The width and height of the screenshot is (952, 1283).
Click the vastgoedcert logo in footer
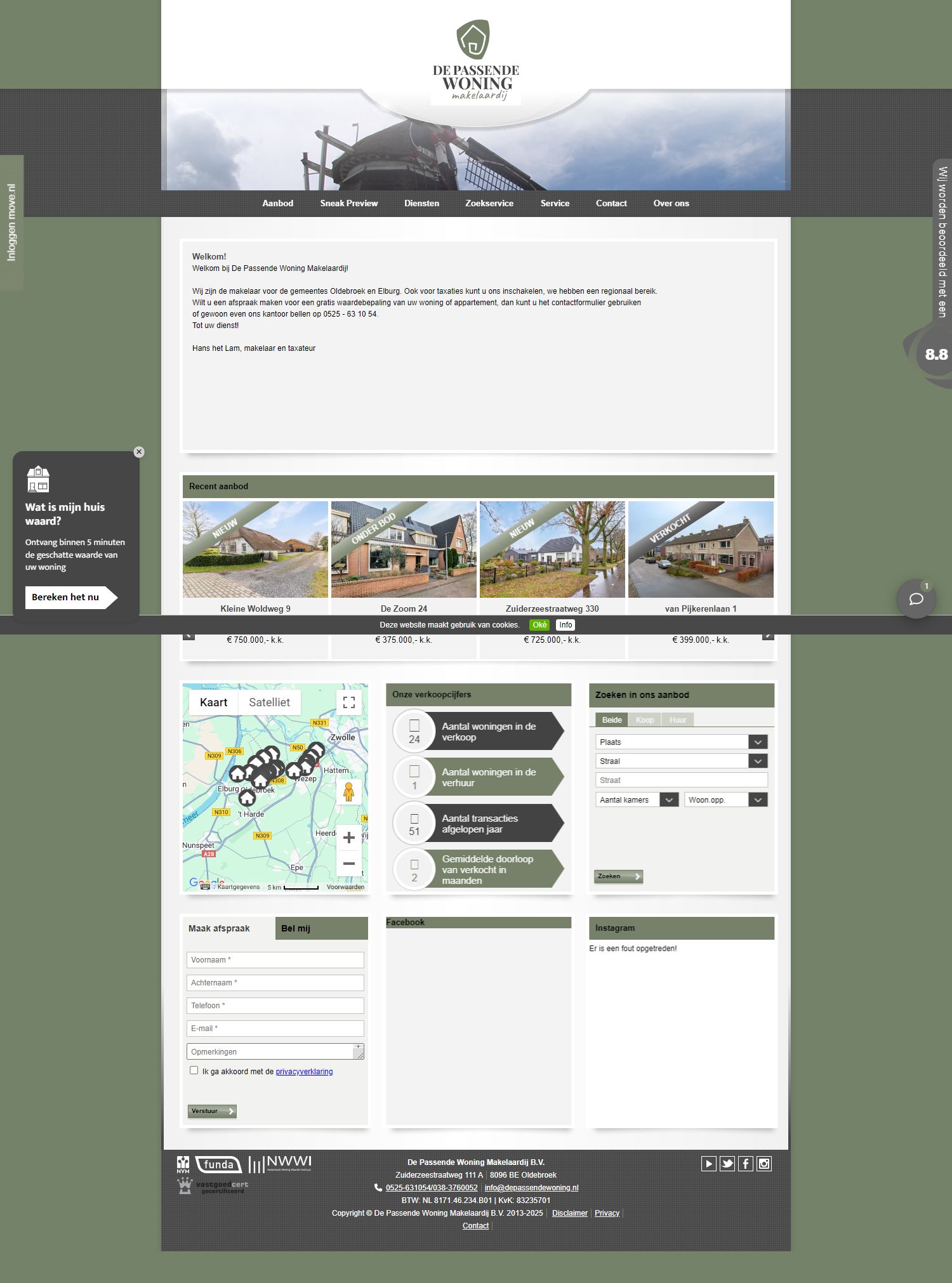point(213,1186)
